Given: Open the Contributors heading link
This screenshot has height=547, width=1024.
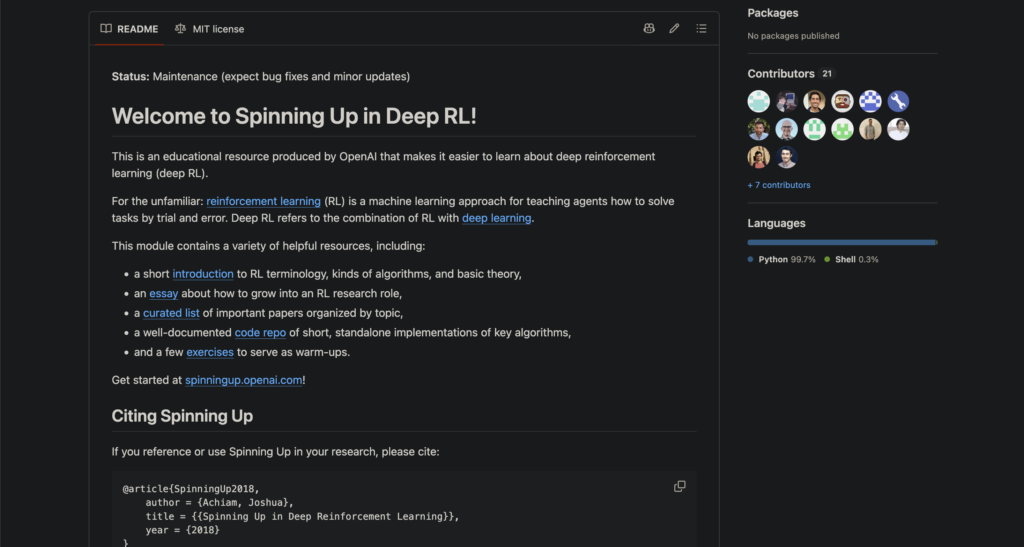Looking at the screenshot, I should [781, 74].
